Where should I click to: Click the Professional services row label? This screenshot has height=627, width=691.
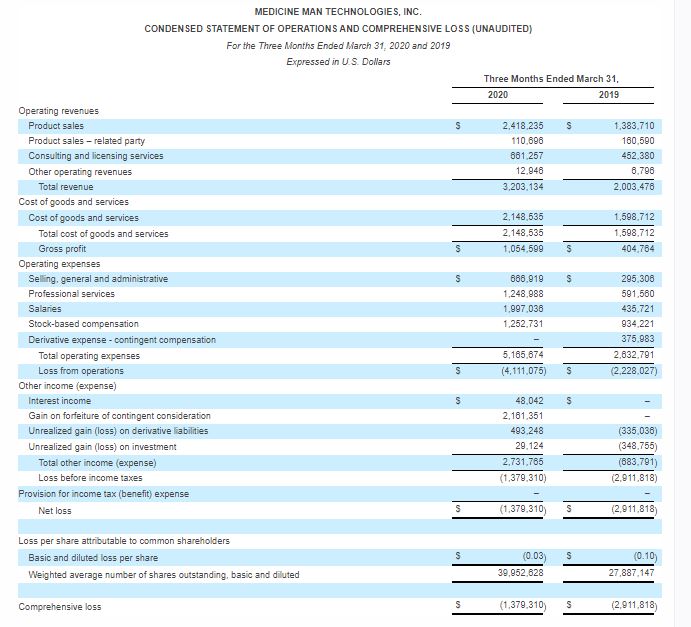(x=71, y=294)
